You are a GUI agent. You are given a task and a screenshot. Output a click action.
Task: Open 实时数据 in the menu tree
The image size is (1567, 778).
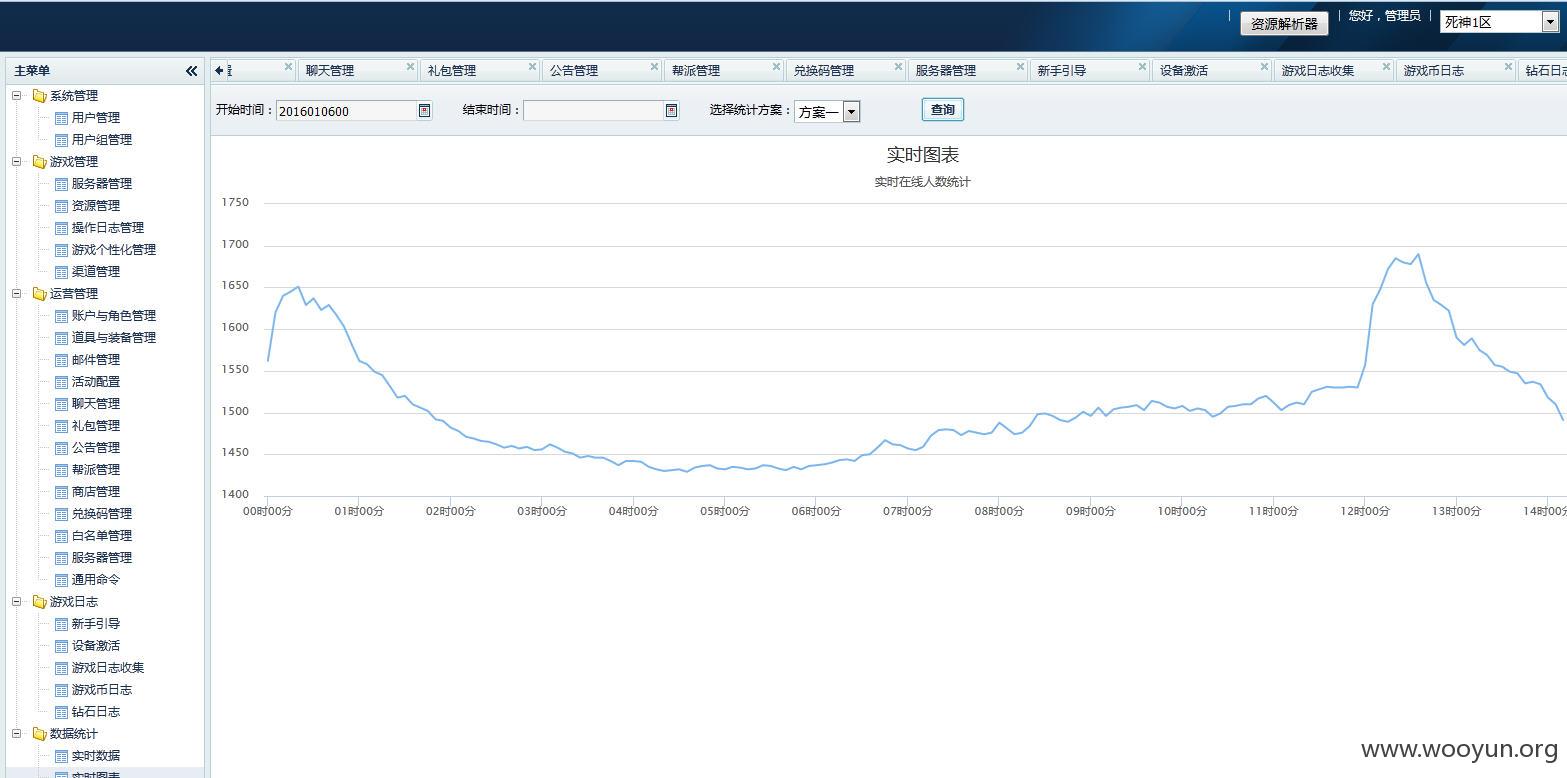tap(96, 756)
